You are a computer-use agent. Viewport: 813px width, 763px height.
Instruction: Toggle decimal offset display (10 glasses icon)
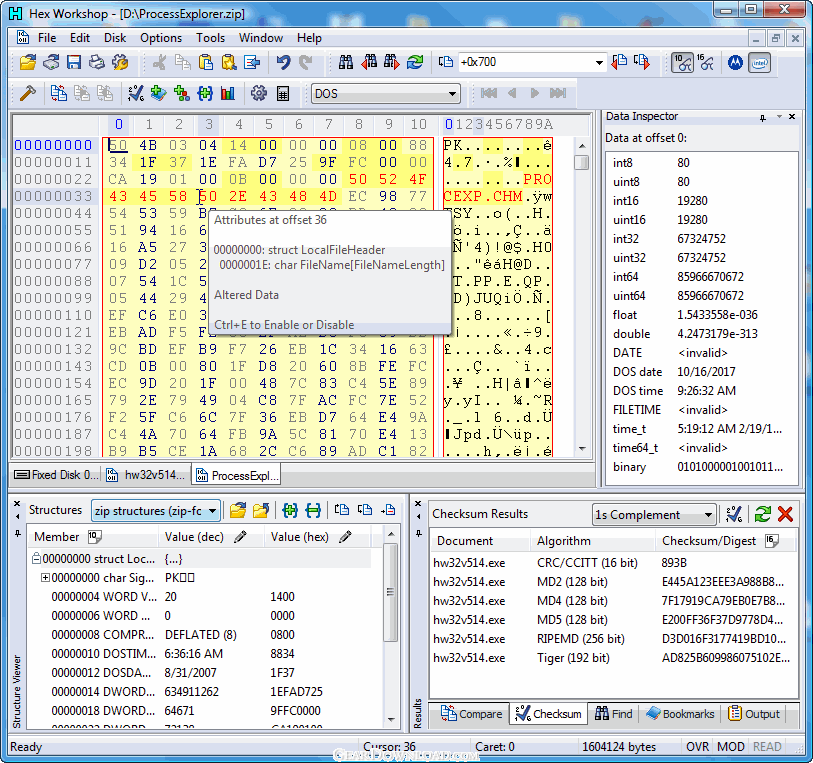tap(683, 63)
